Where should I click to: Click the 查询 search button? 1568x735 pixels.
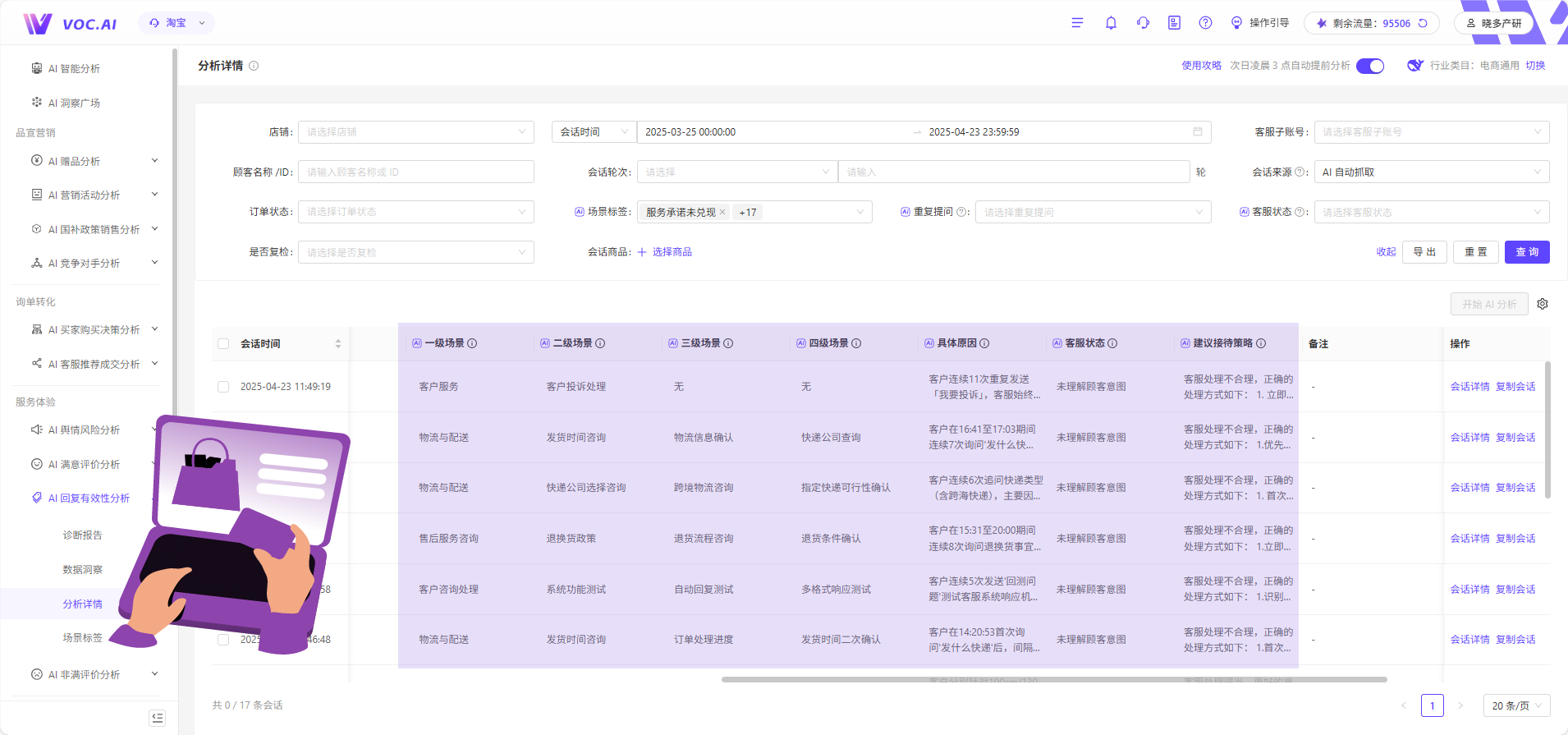pyautogui.click(x=1527, y=252)
